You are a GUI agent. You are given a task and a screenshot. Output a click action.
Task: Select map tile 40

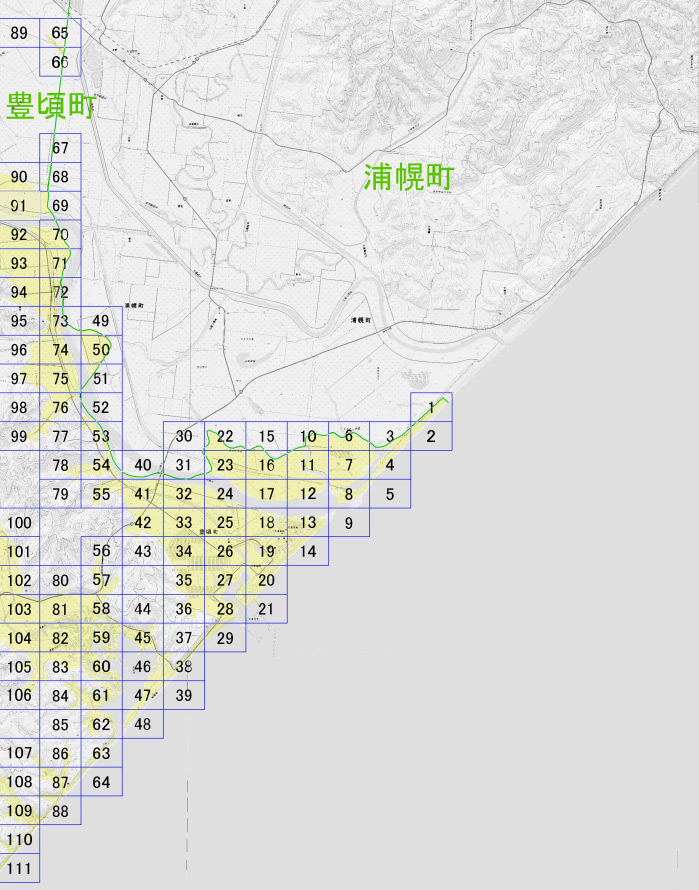143,465
